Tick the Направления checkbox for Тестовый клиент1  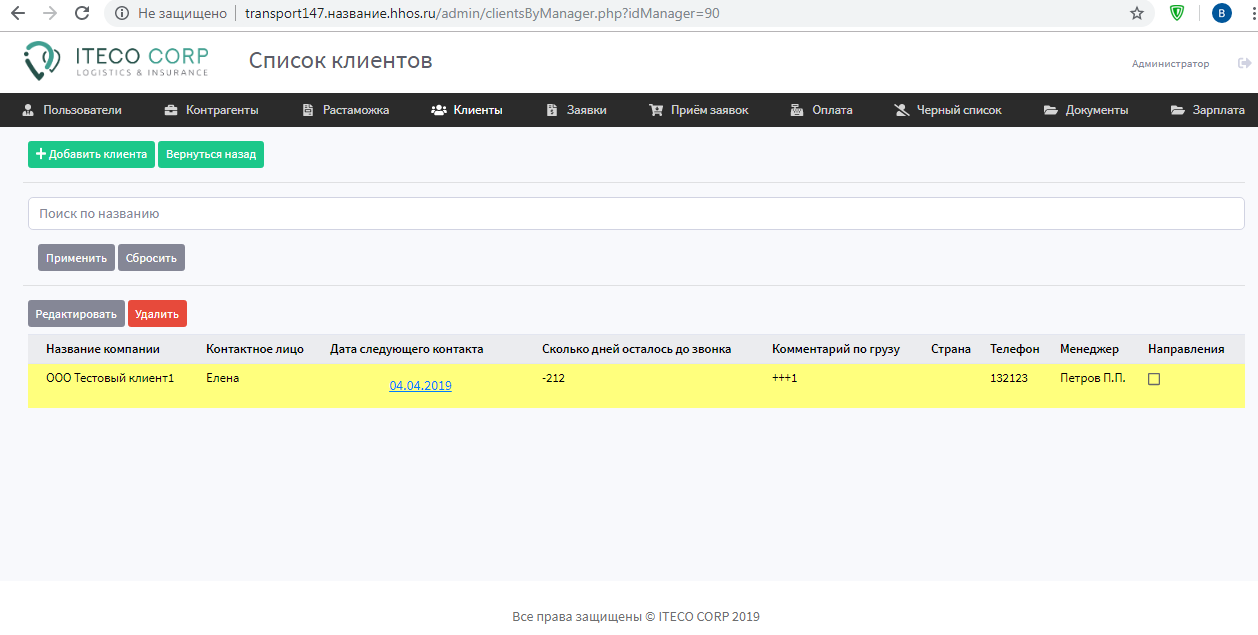[x=1154, y=379]
